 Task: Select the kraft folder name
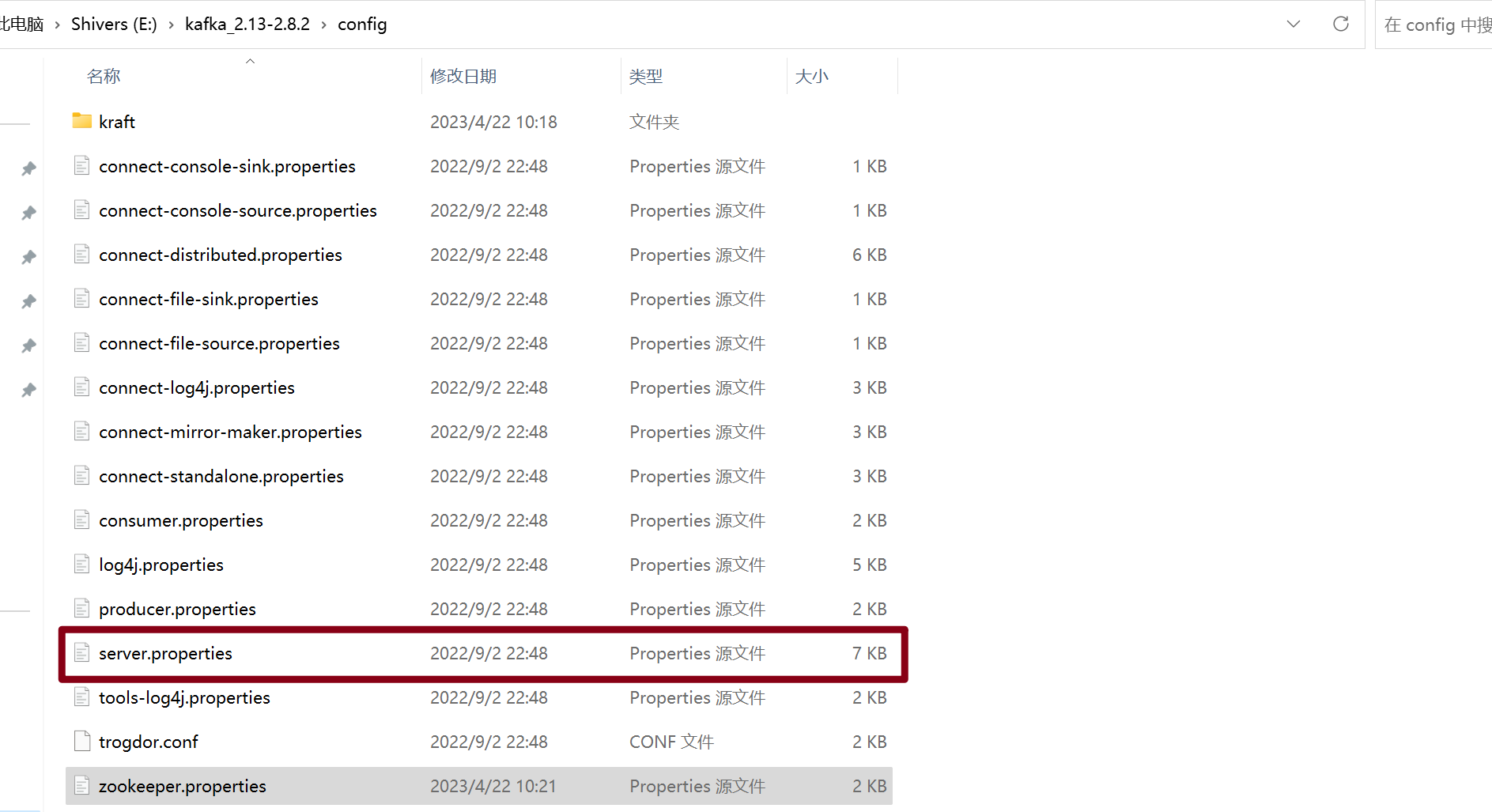(117, 122)
